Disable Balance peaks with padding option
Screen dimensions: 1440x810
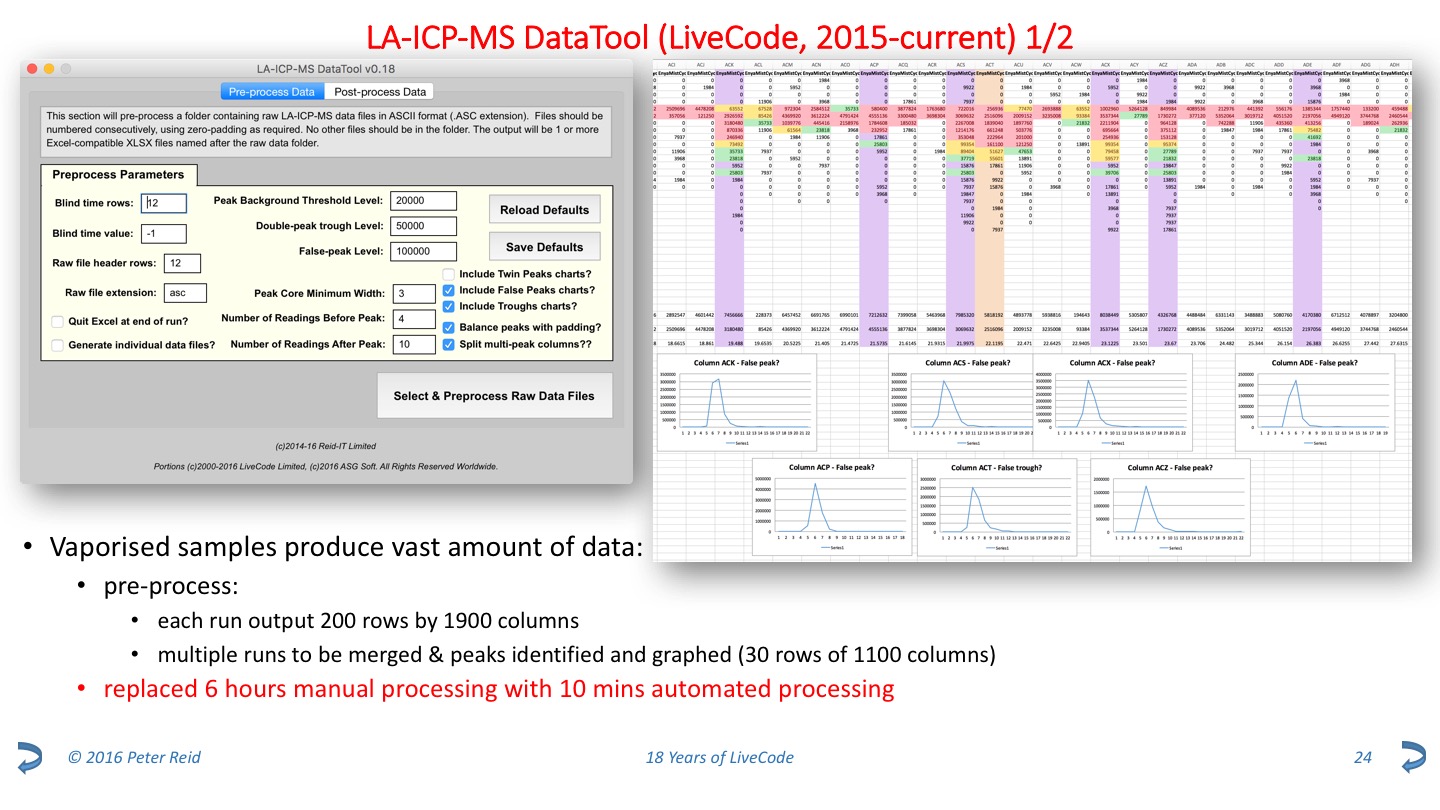tap(449, 327)
